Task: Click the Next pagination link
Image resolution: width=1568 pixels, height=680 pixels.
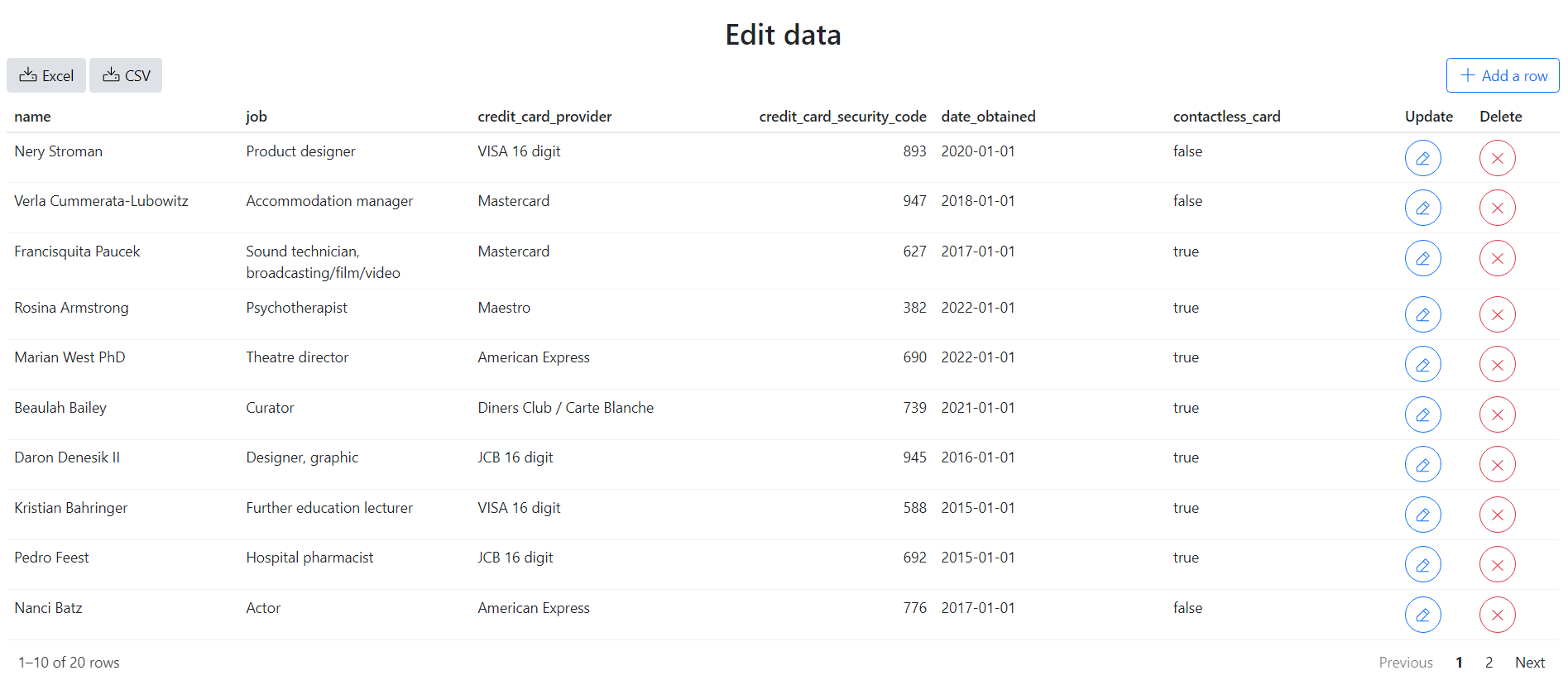Action: tap(1529, 662)
